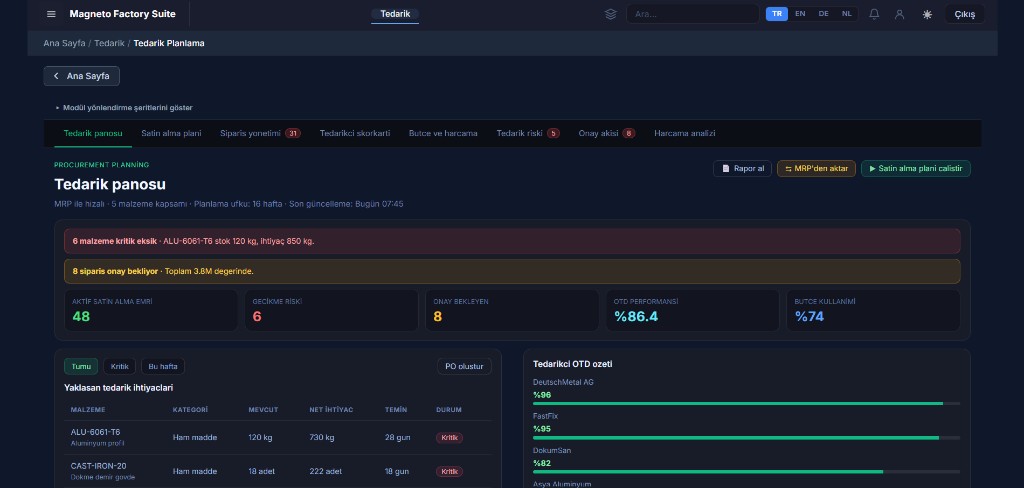This screenshot has height=488, width=1024.
Task: Open the user profile icon
Action: (900, 14)
